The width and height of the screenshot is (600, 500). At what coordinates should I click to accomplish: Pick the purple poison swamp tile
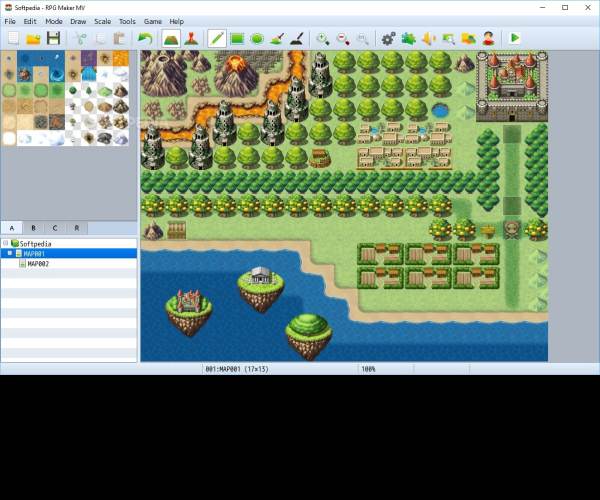click(x=89, y=59)
